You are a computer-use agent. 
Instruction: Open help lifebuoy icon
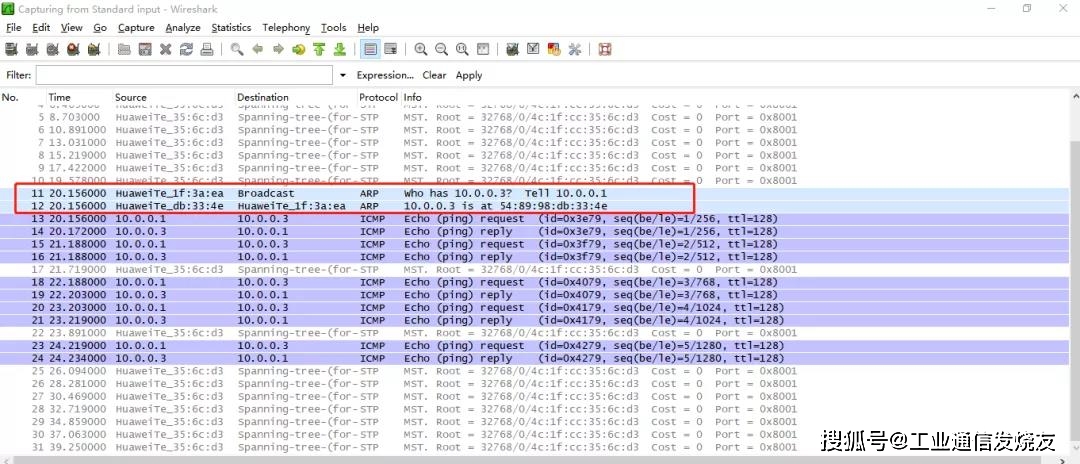[605, 50]
